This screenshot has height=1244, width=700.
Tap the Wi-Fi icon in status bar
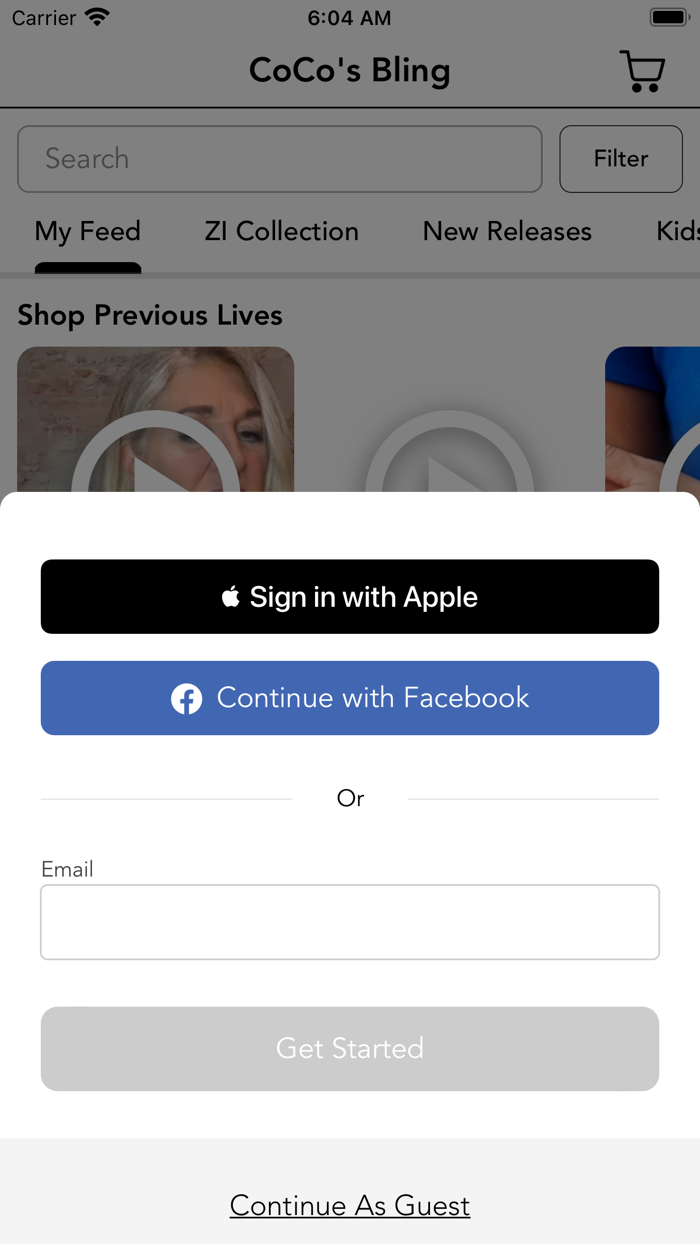coord(98,18)
